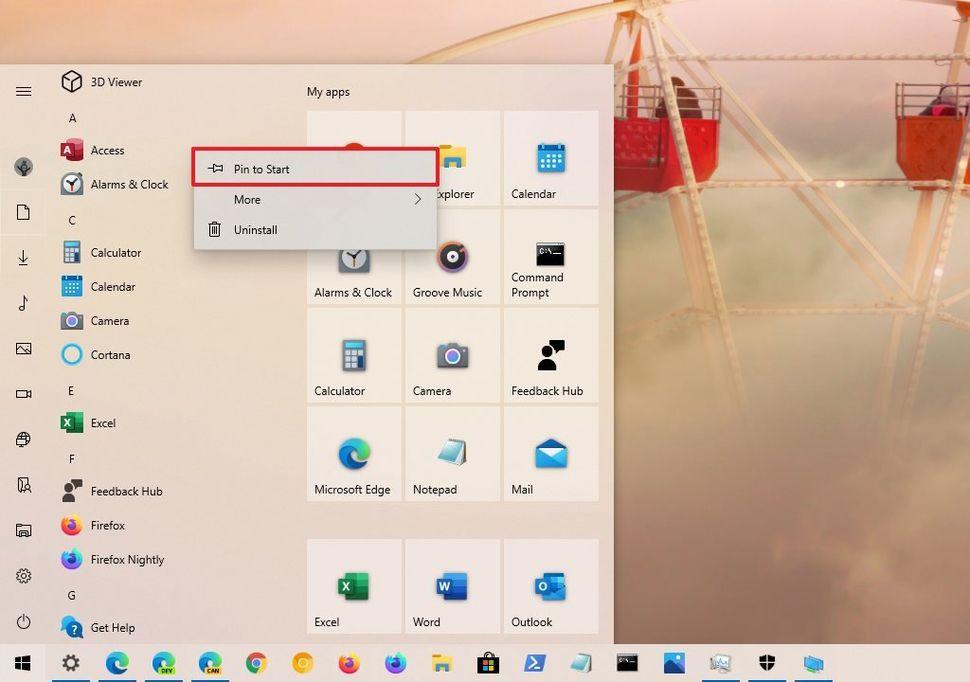Viewport: 970px width, 682px height.
Task: Open Edge Dev from the taskbar
Action: [163, 663]
